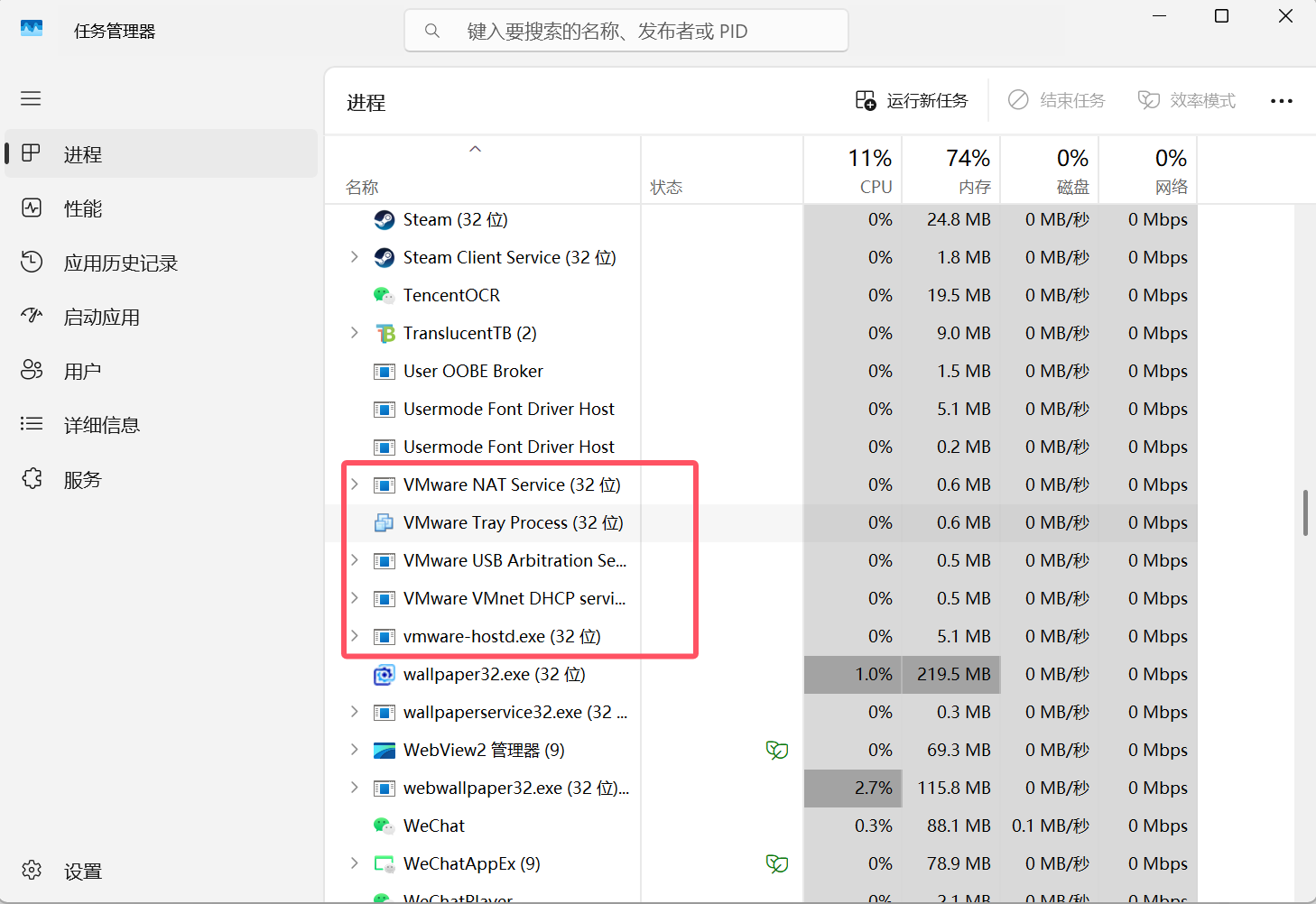Click 运行新任务 (Run new task) button
Viewport: 1316px width, 904px height.
click(912, 100)
